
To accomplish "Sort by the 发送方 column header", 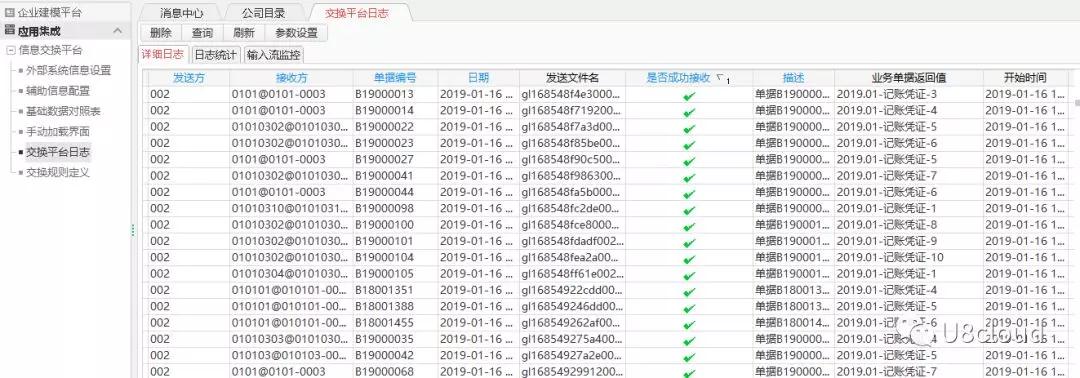I will 189,78.
